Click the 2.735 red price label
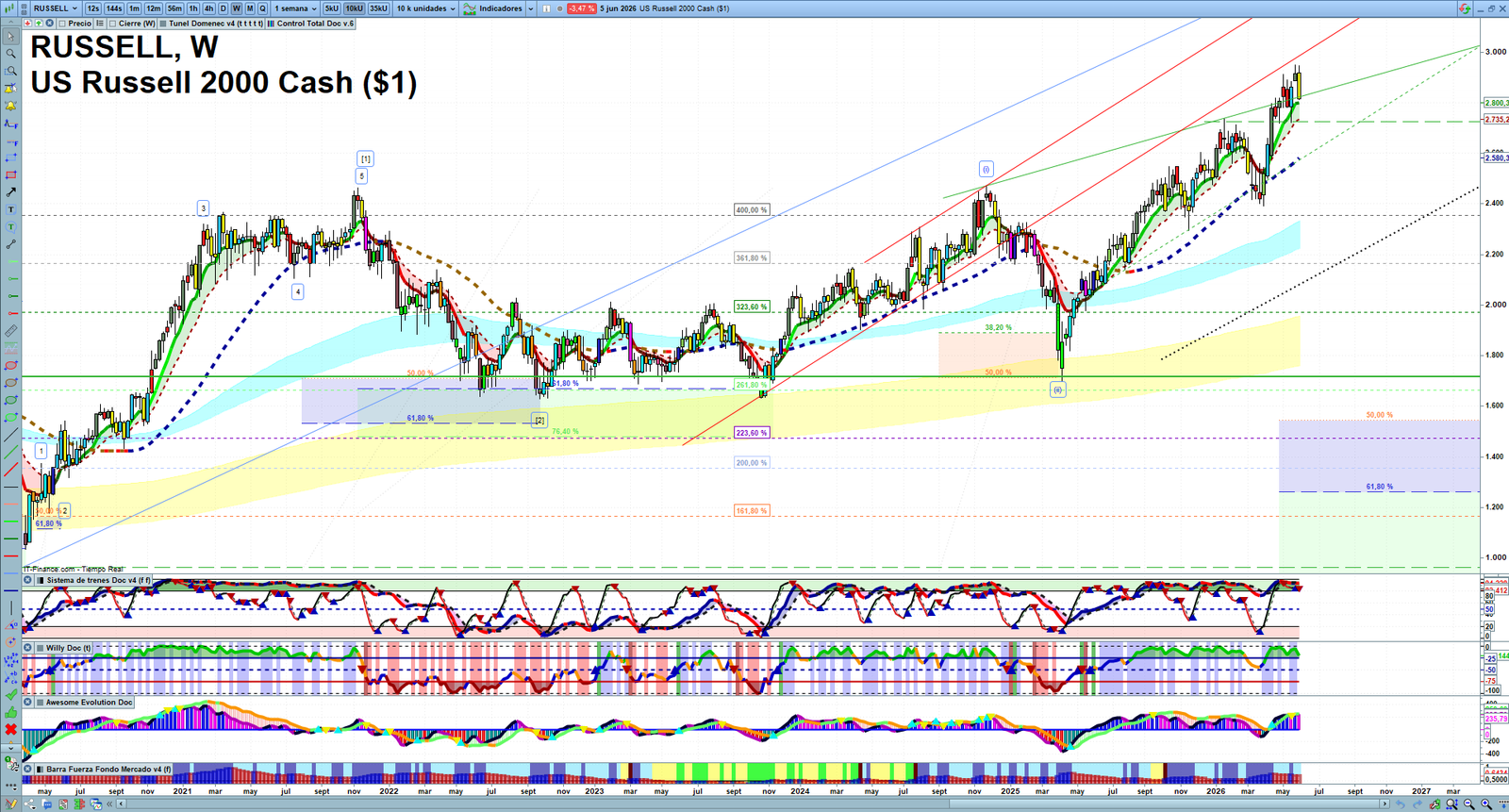Screen dimensions: 1509x812 coord(1496,120)
